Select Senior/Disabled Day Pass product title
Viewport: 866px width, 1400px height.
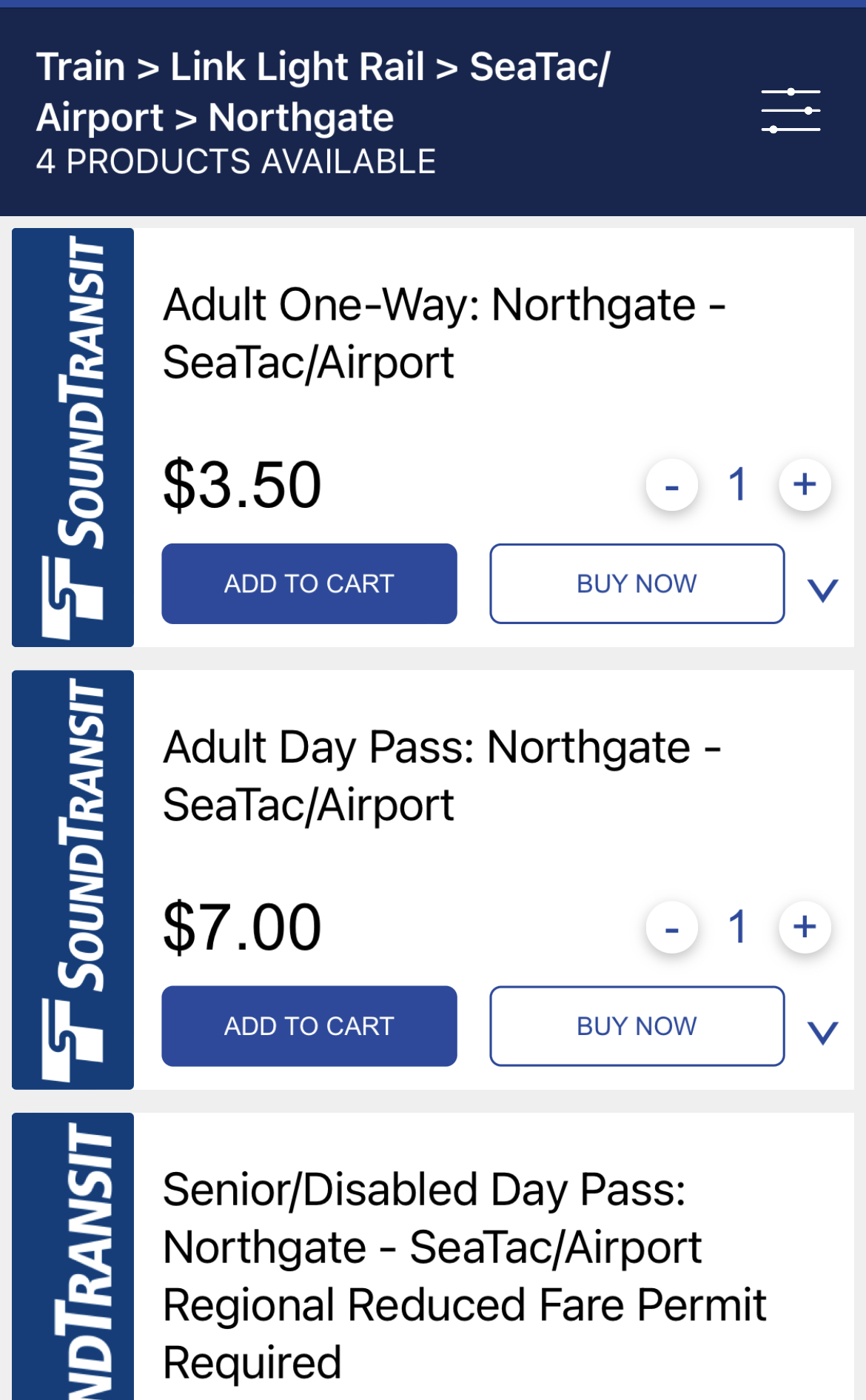point(464,1275)
